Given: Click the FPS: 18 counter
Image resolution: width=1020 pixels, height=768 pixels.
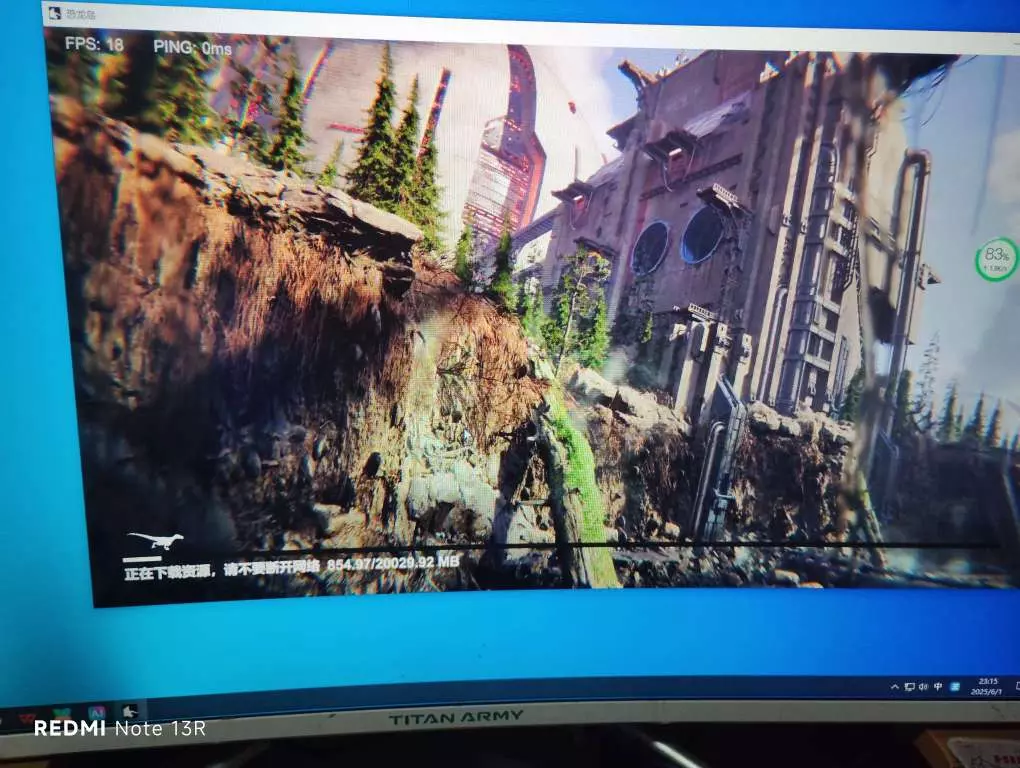Looking at the screenshot, I should (94, 44).
